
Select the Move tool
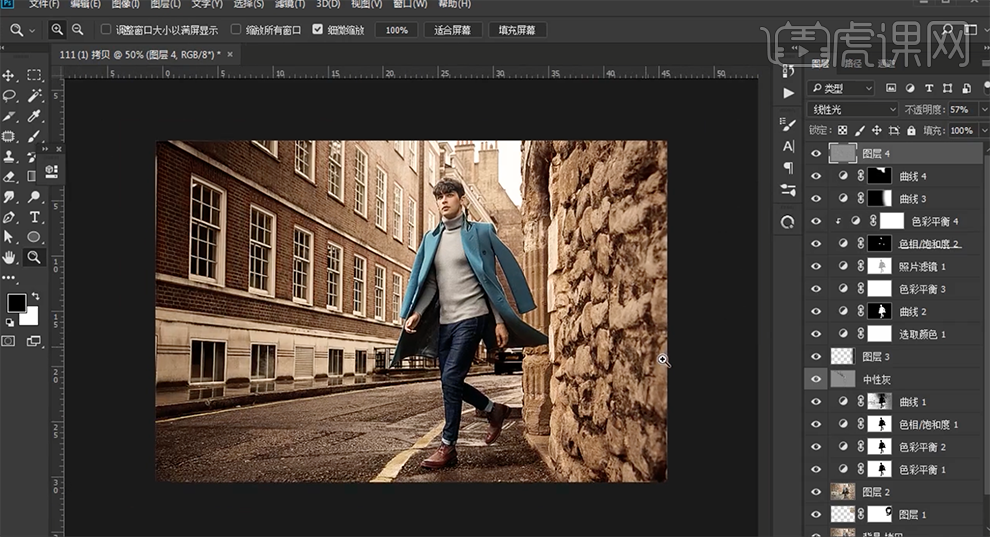[10, 75]
